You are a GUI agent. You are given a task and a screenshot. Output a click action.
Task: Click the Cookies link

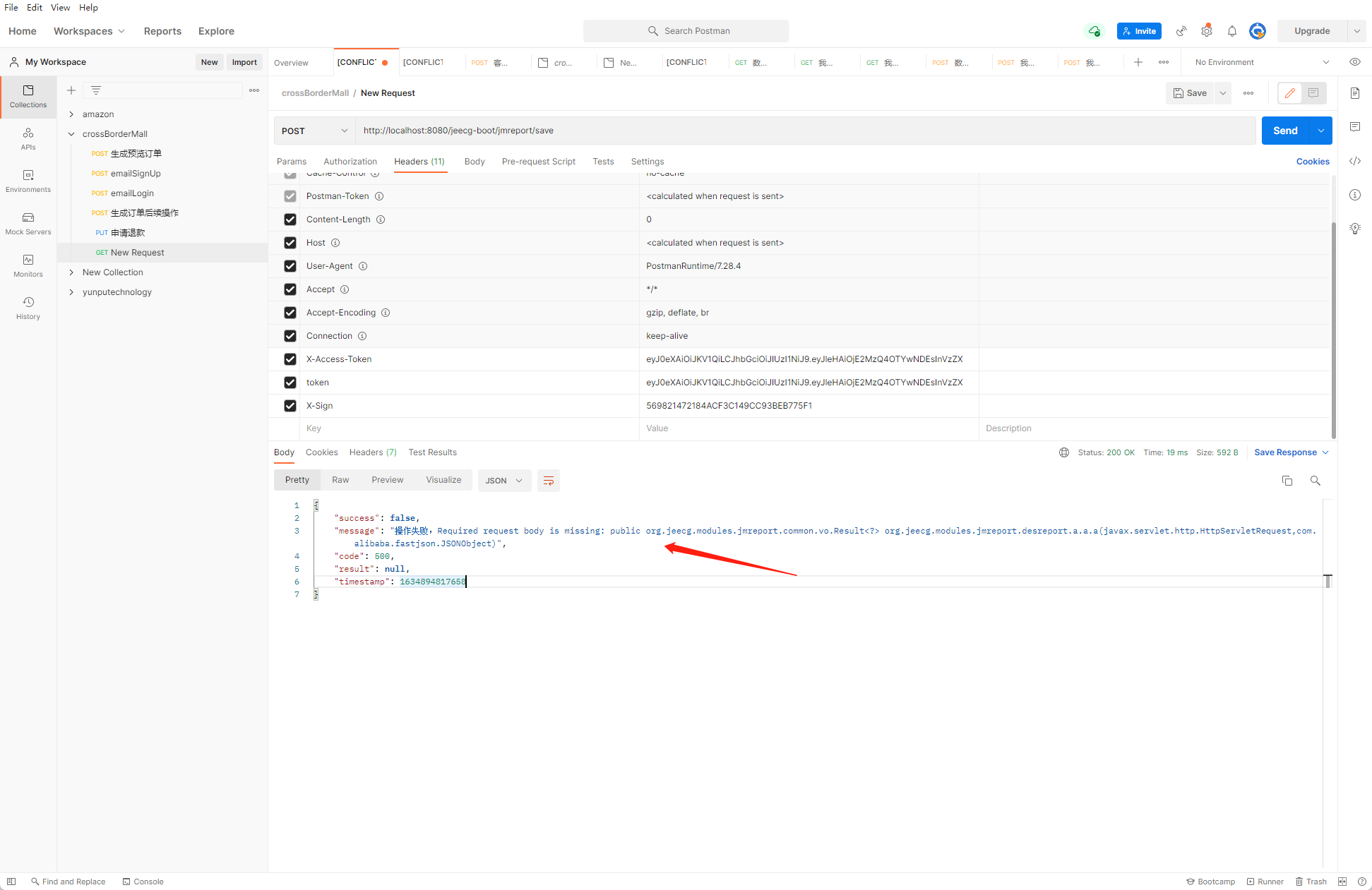click(x=1313, y=162)
